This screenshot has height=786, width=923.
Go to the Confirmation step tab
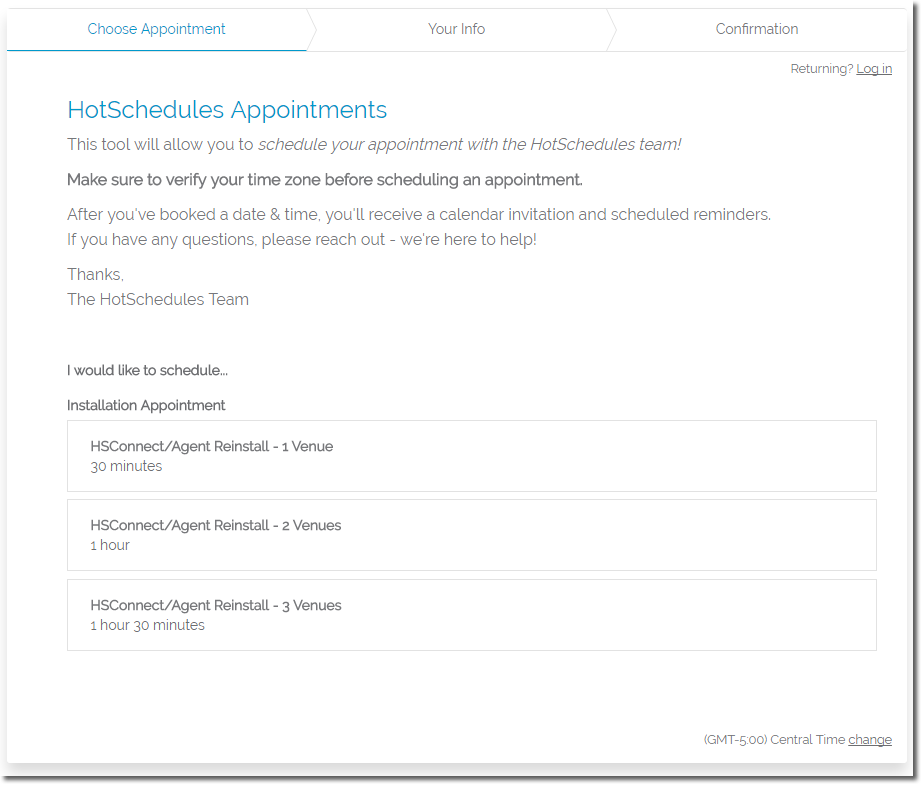[756, 29]
